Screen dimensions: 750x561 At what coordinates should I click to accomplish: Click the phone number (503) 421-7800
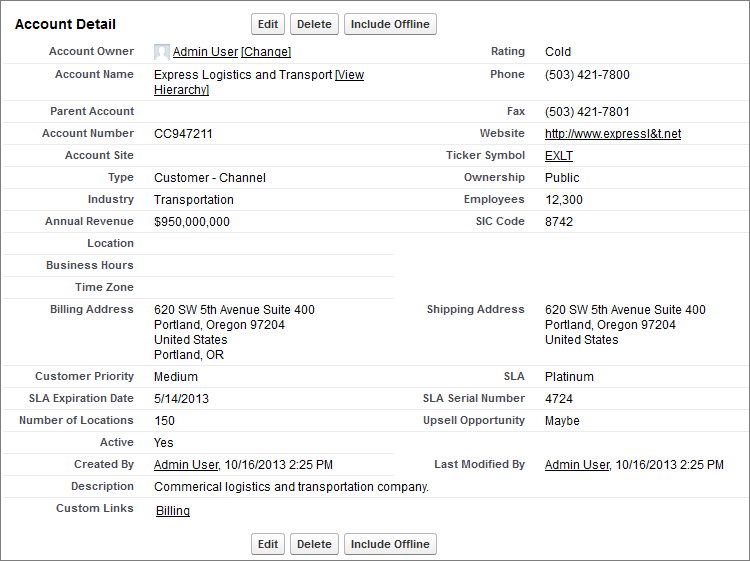coord(587,75)
